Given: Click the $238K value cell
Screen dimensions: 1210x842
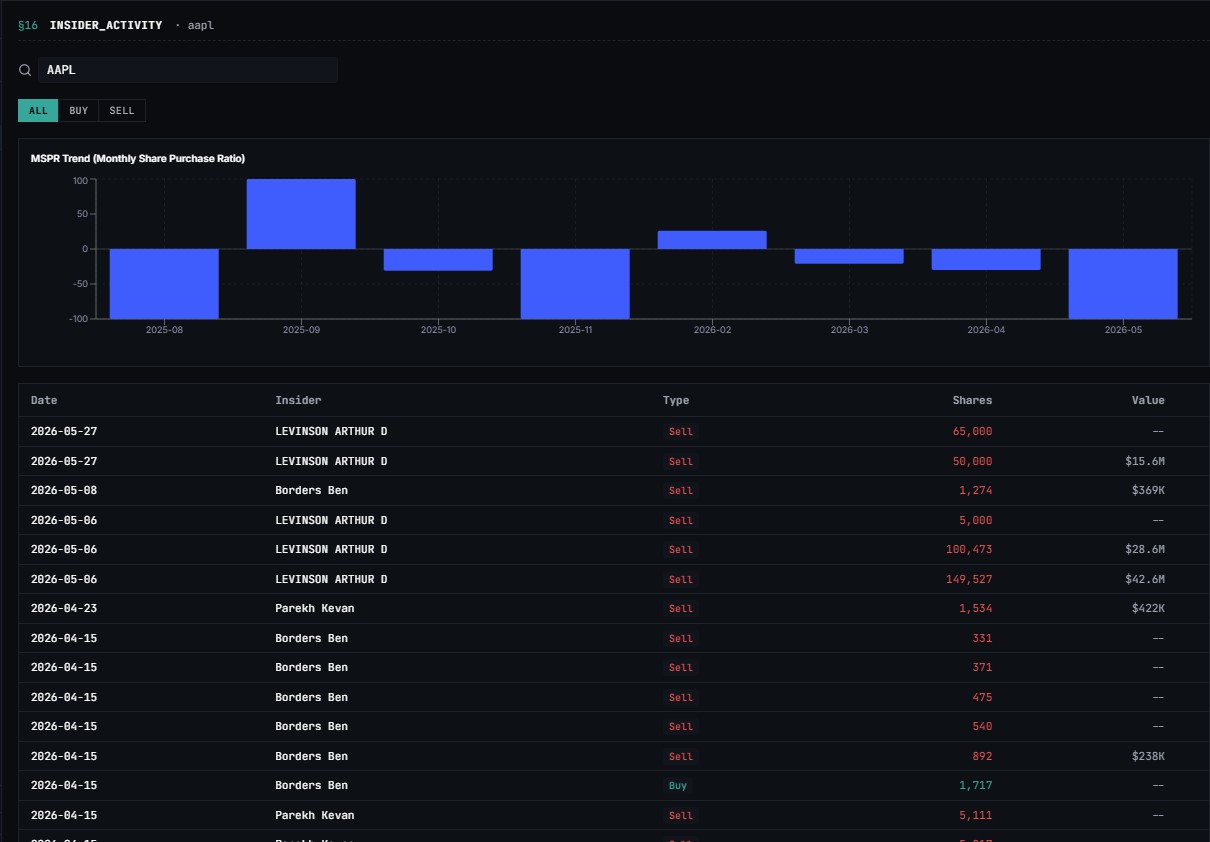Looking at the screenshot, I should coord(1148,756).
